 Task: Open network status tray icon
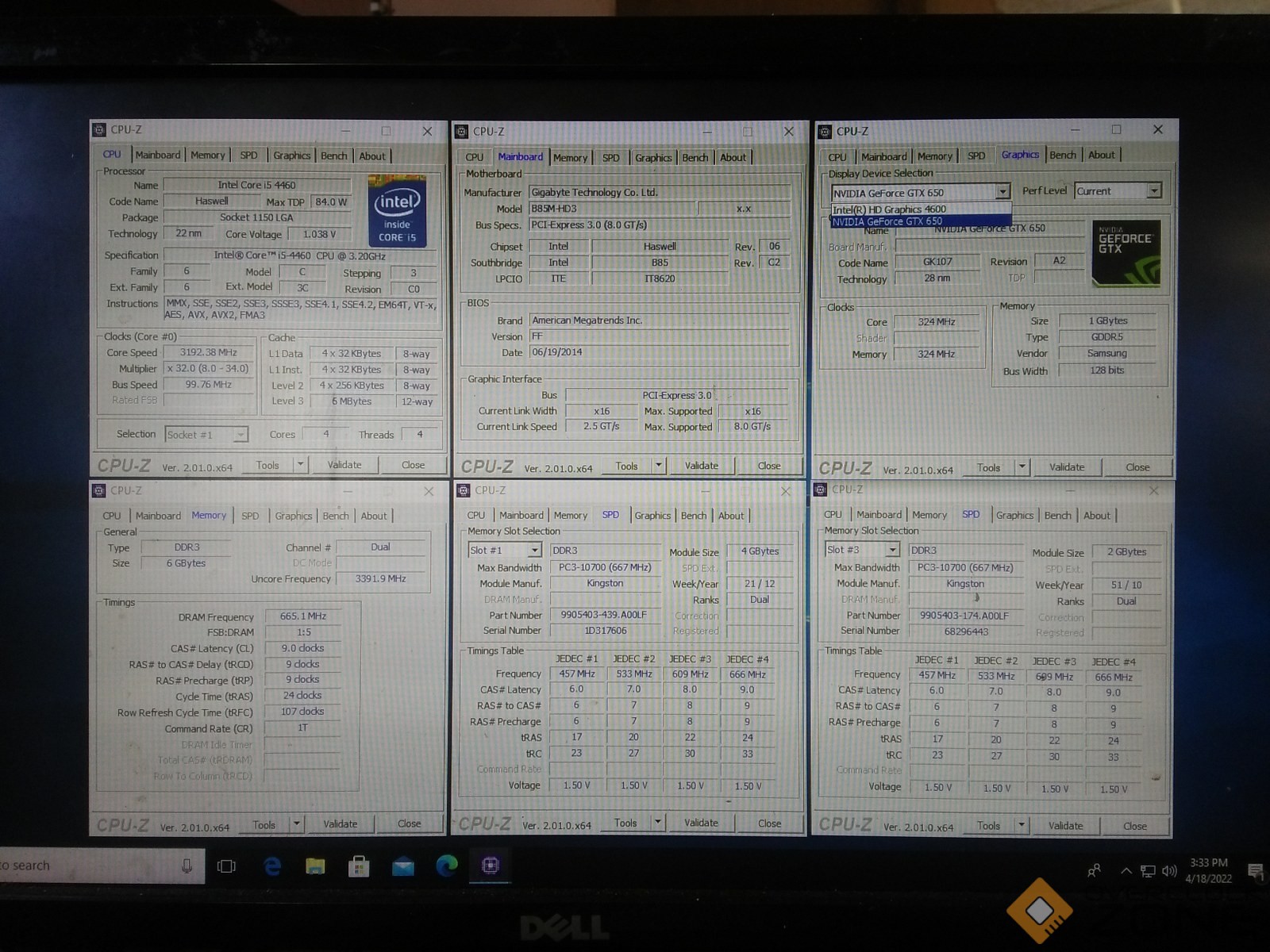pyautogui.click(x=1148, y=871)
